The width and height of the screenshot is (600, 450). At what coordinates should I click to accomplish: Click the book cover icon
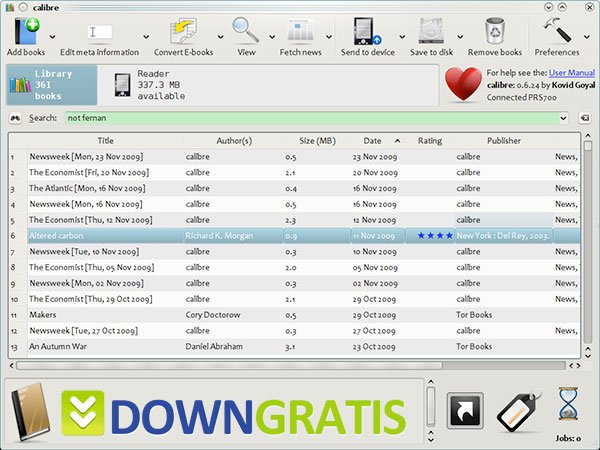(x=31, y=412)
